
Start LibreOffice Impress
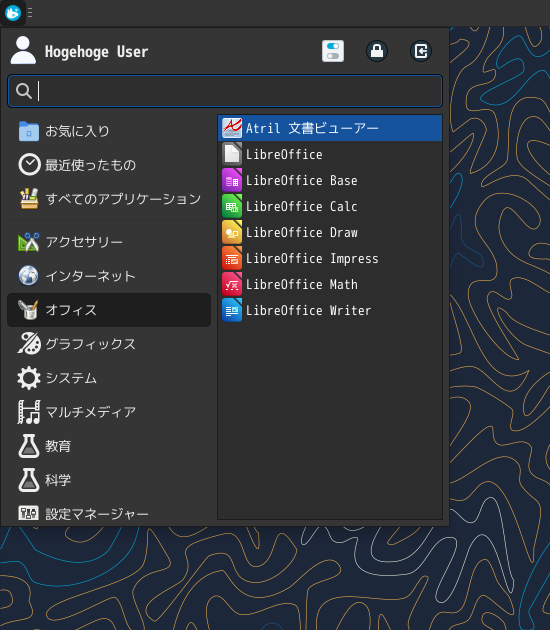(329, 258)
